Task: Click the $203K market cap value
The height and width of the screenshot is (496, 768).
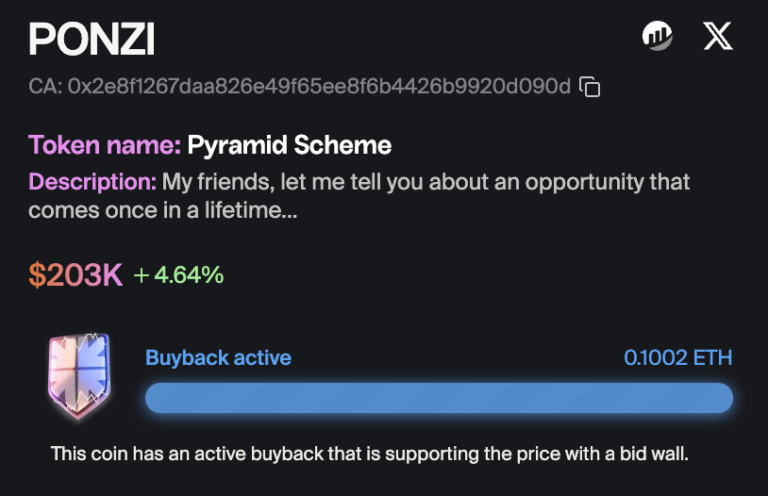Action: [75, 275]
